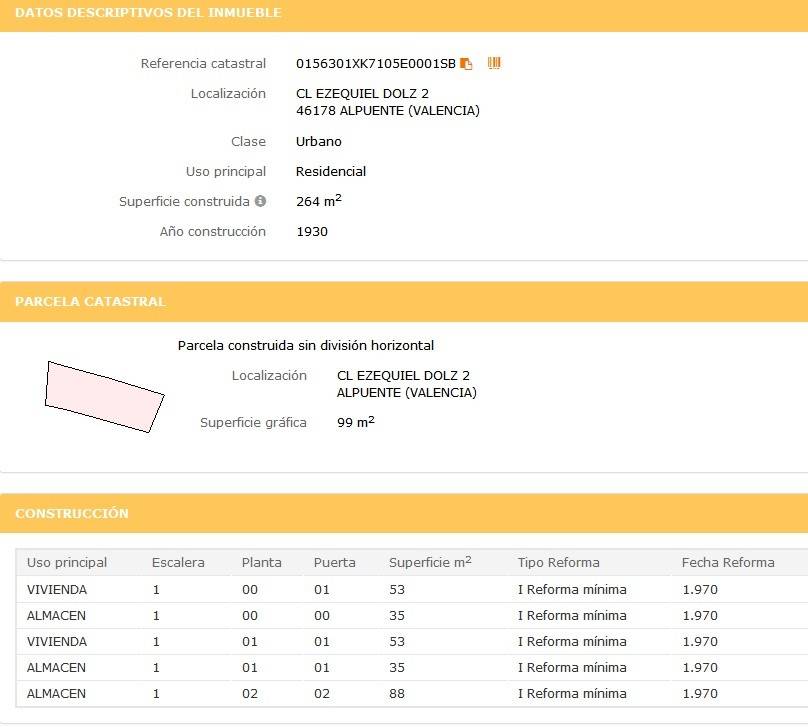This screenshot has width=808, height=727.
Task: Click the CONSTRUCCIÓN section header
Action: 72,513
